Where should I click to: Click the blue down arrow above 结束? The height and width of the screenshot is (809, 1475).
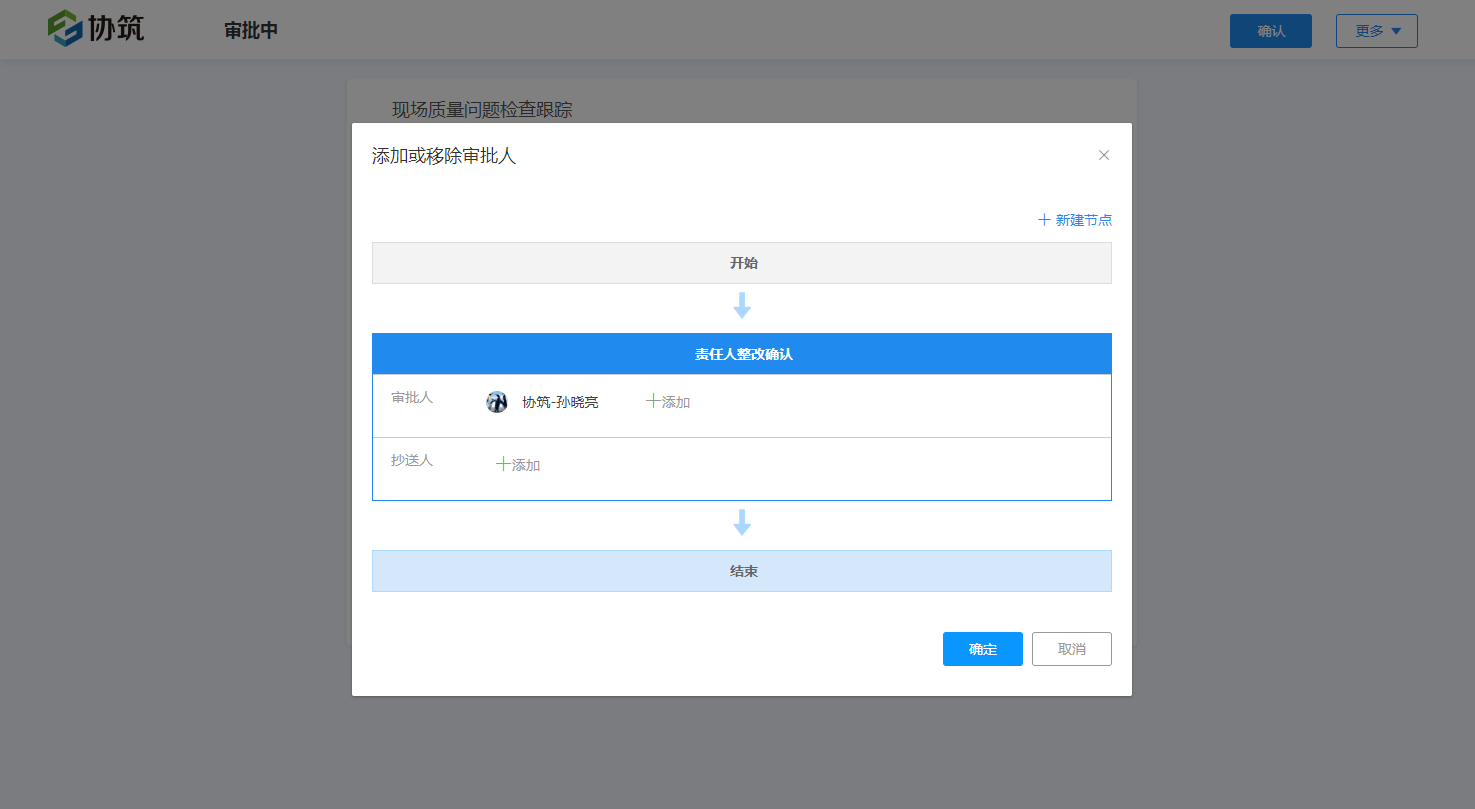coord(741,522)
